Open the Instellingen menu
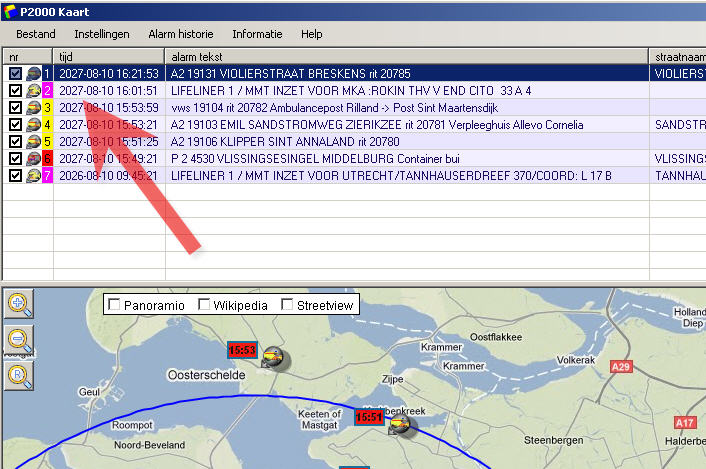 (102, 34)
